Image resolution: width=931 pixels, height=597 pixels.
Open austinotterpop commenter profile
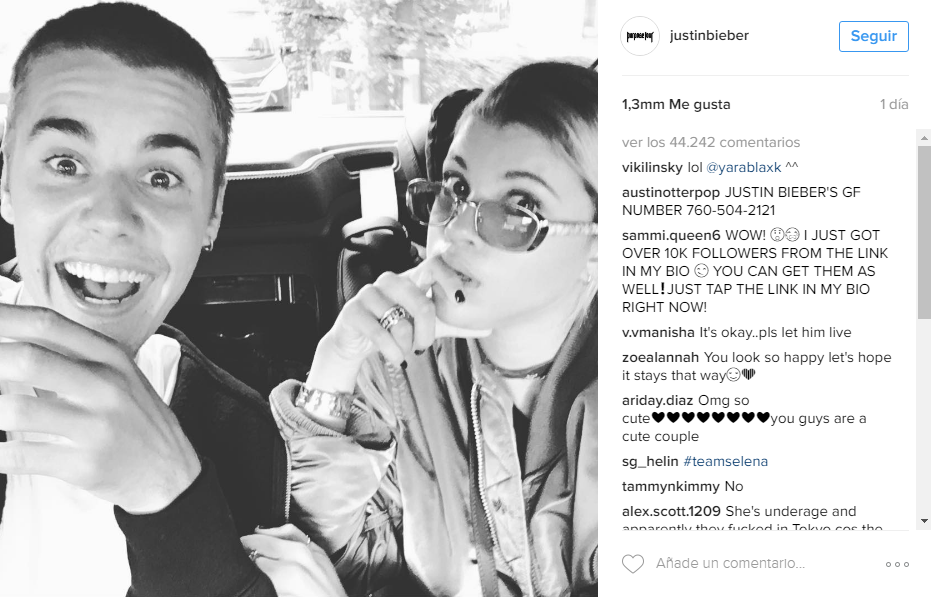pyautogui.click(x=671, y=192)
